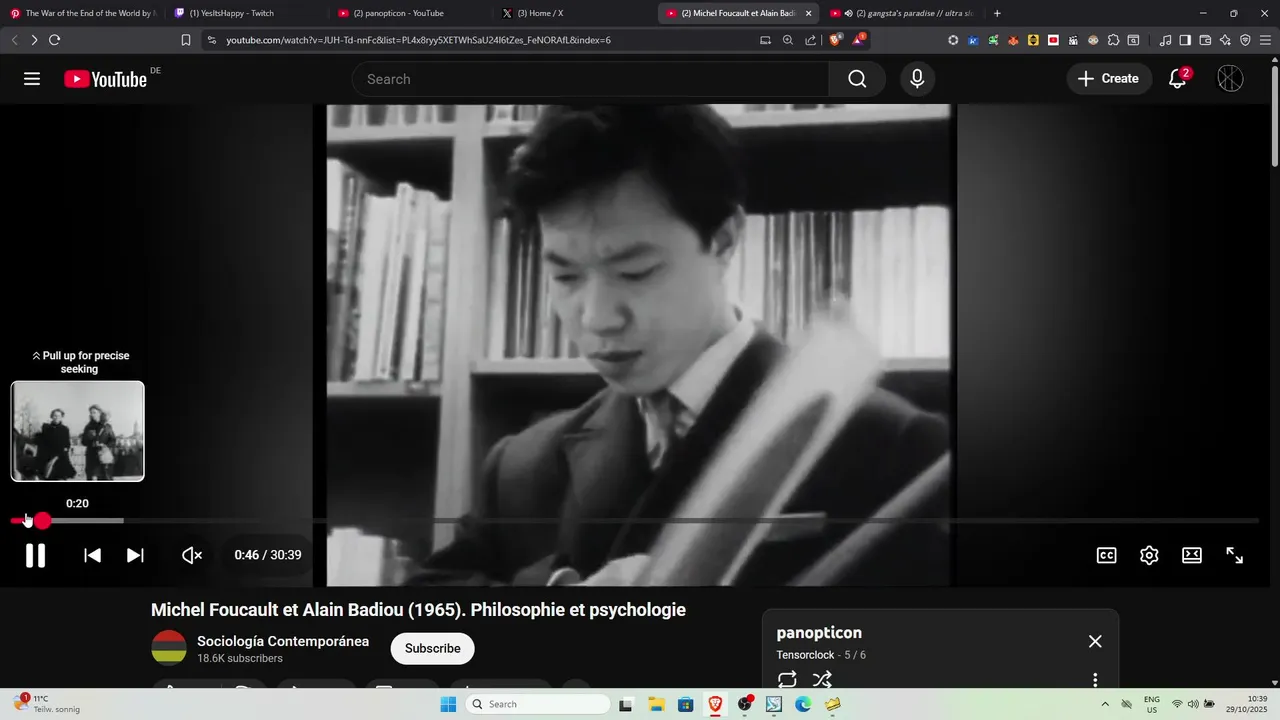Open Brave Shields lion icon
Image resolution: width=1280 pixels, height=720 pixels.
(x=836, y=40)
